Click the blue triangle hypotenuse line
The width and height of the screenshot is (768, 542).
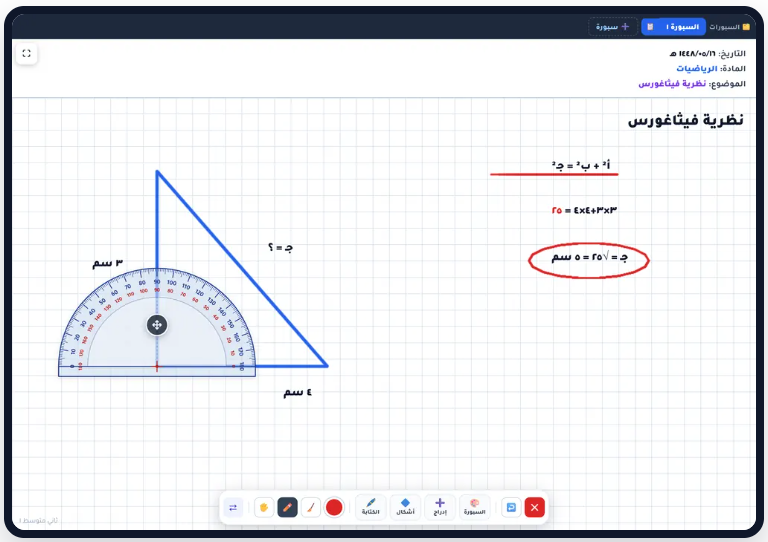coord(242,268)
